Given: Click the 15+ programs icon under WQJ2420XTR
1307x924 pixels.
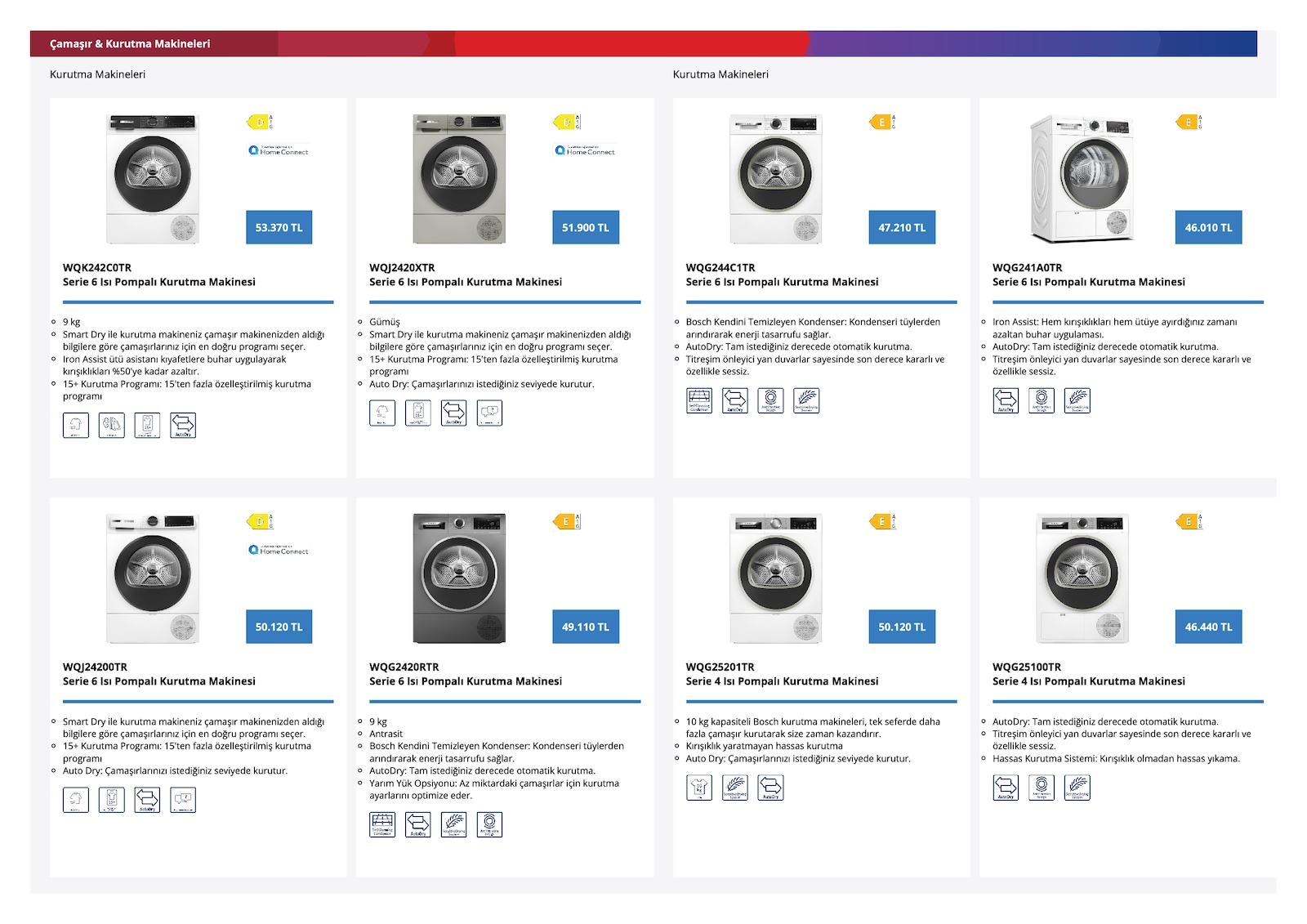Looking at the screenshot, I should [418, 413].
